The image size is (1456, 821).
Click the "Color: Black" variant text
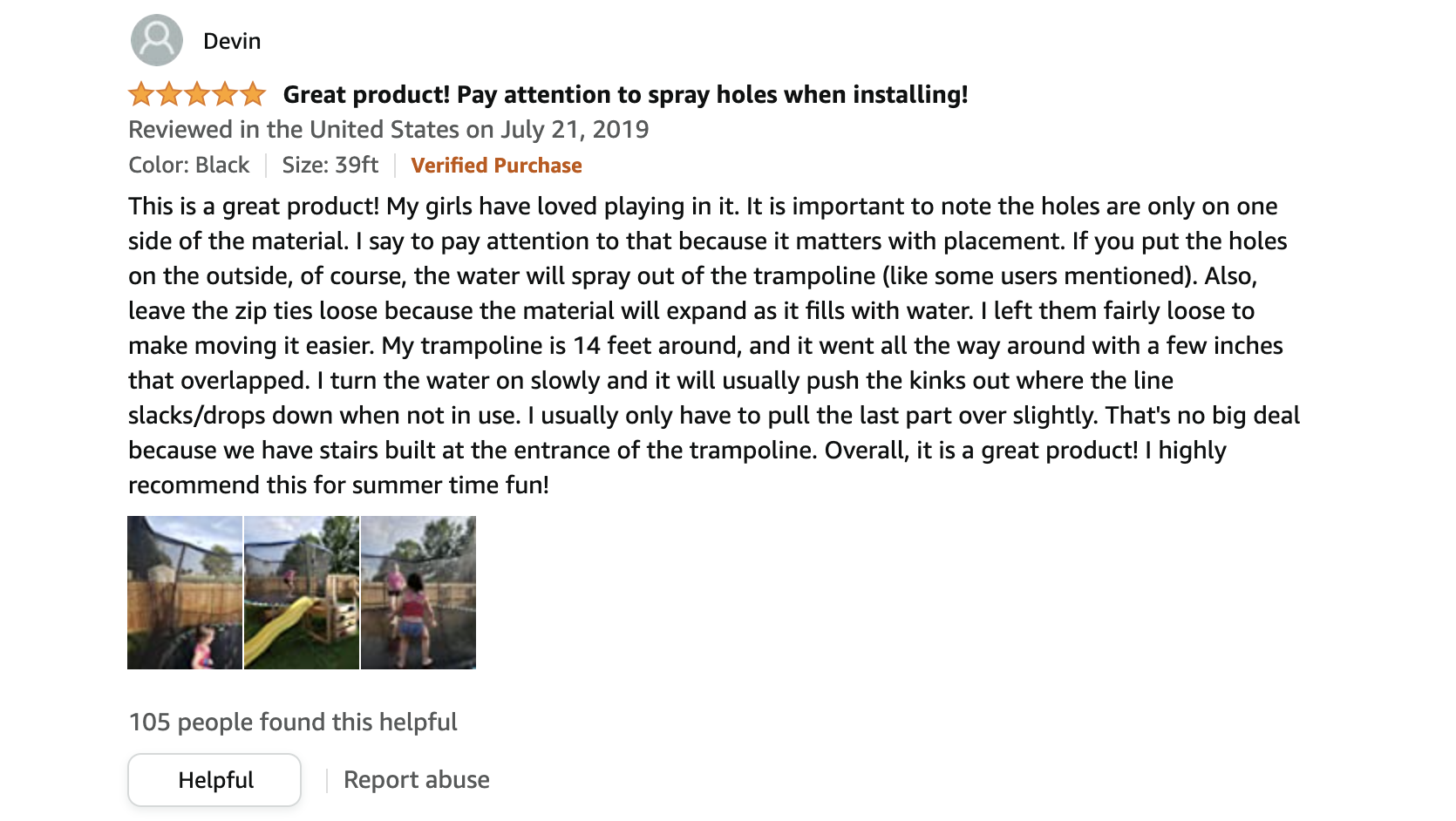(x=188, y=166)
